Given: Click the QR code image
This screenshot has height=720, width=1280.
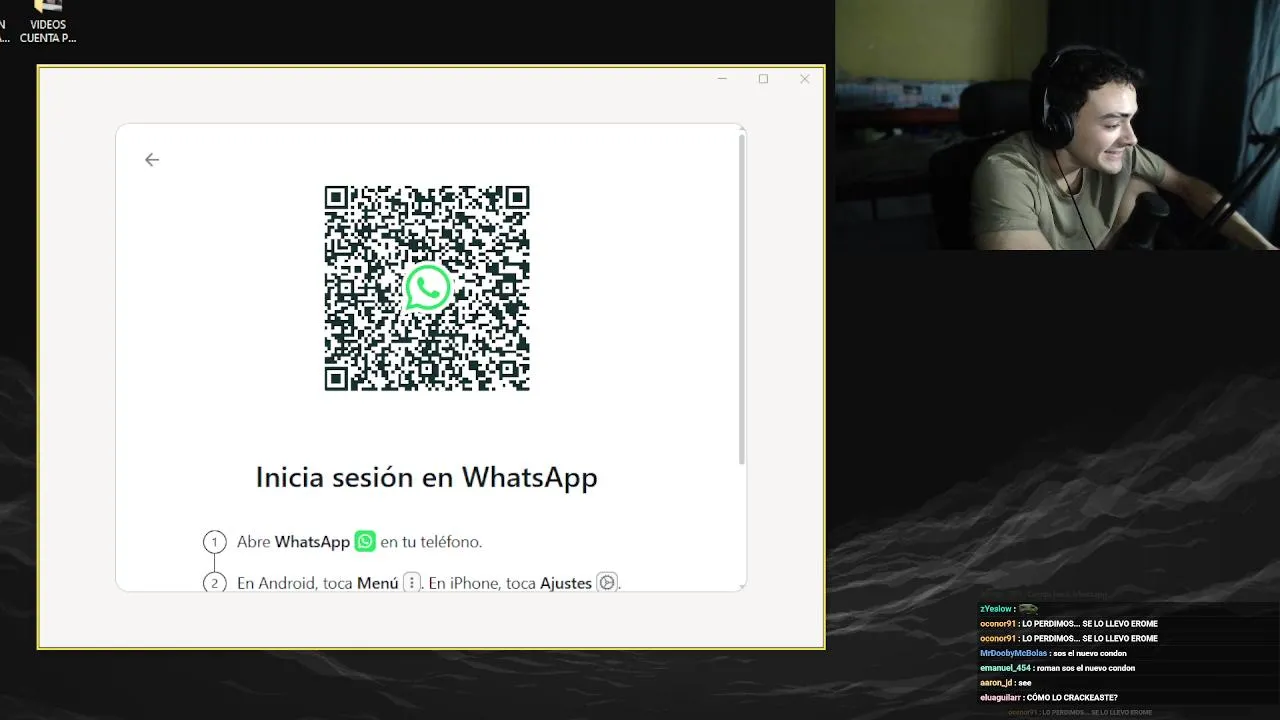Looking at the screenshot, I should tap(427, 288).
